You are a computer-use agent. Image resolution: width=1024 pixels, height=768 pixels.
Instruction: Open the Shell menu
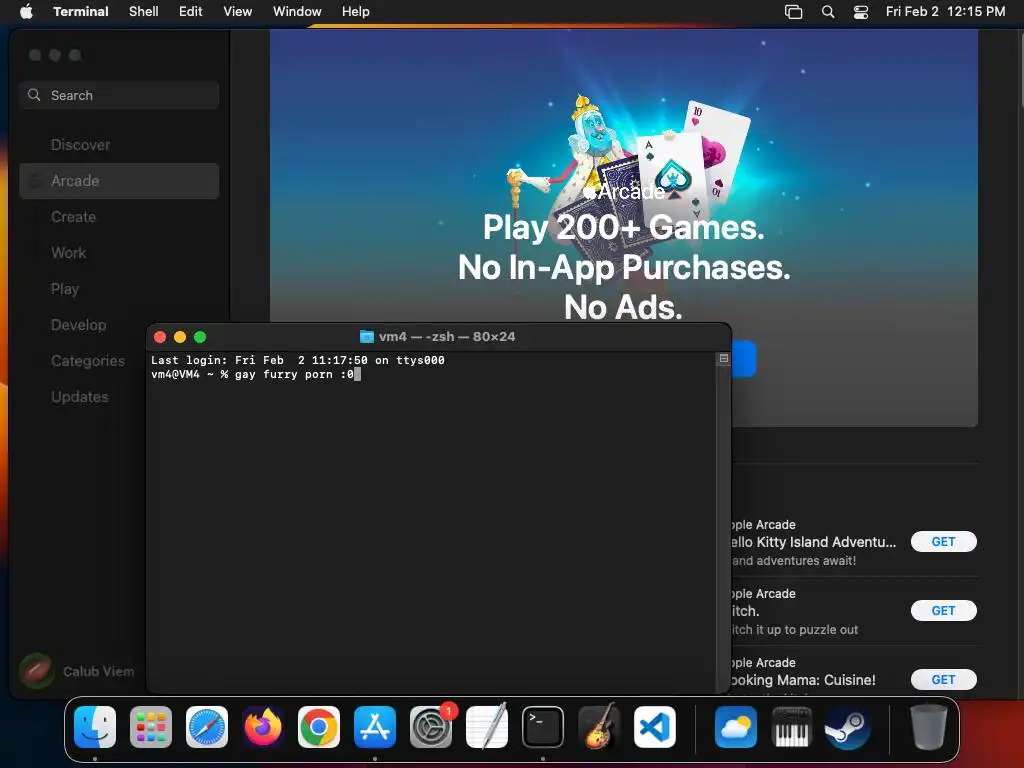point(144,11)
